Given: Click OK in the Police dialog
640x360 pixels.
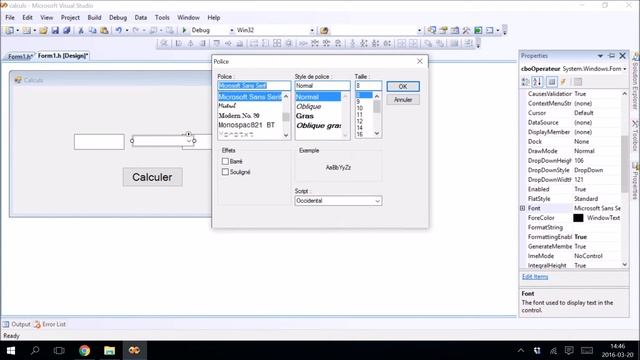Looking at the screenshot, I should point(403,87).
